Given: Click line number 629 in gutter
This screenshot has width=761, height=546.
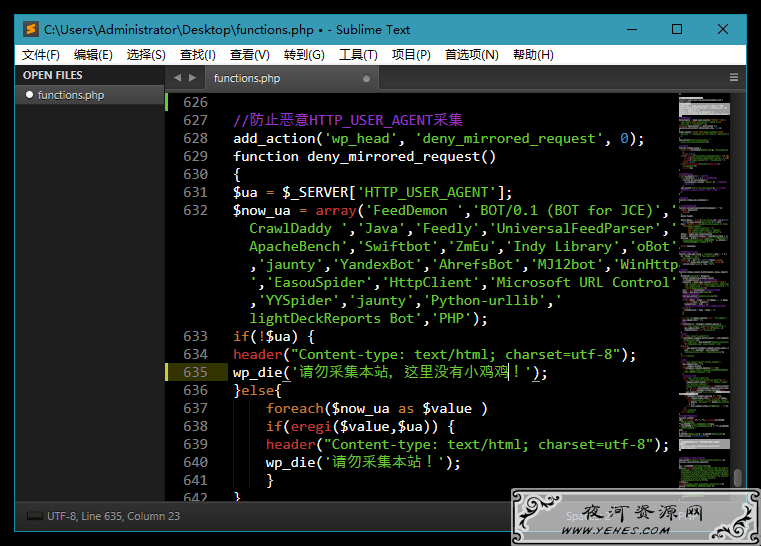Looking at the screenshot, I should pyautogui.click(x=195, y=156).
